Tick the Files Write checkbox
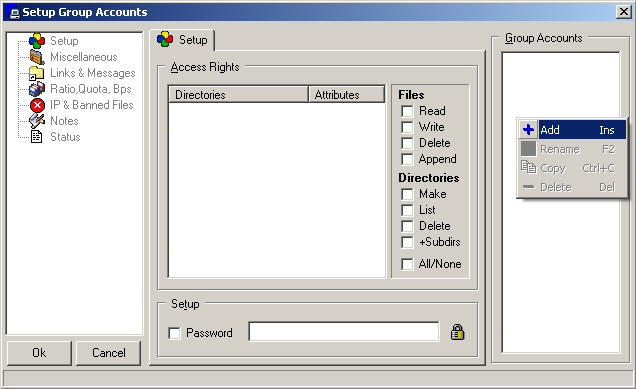 [x=407, y=127]
